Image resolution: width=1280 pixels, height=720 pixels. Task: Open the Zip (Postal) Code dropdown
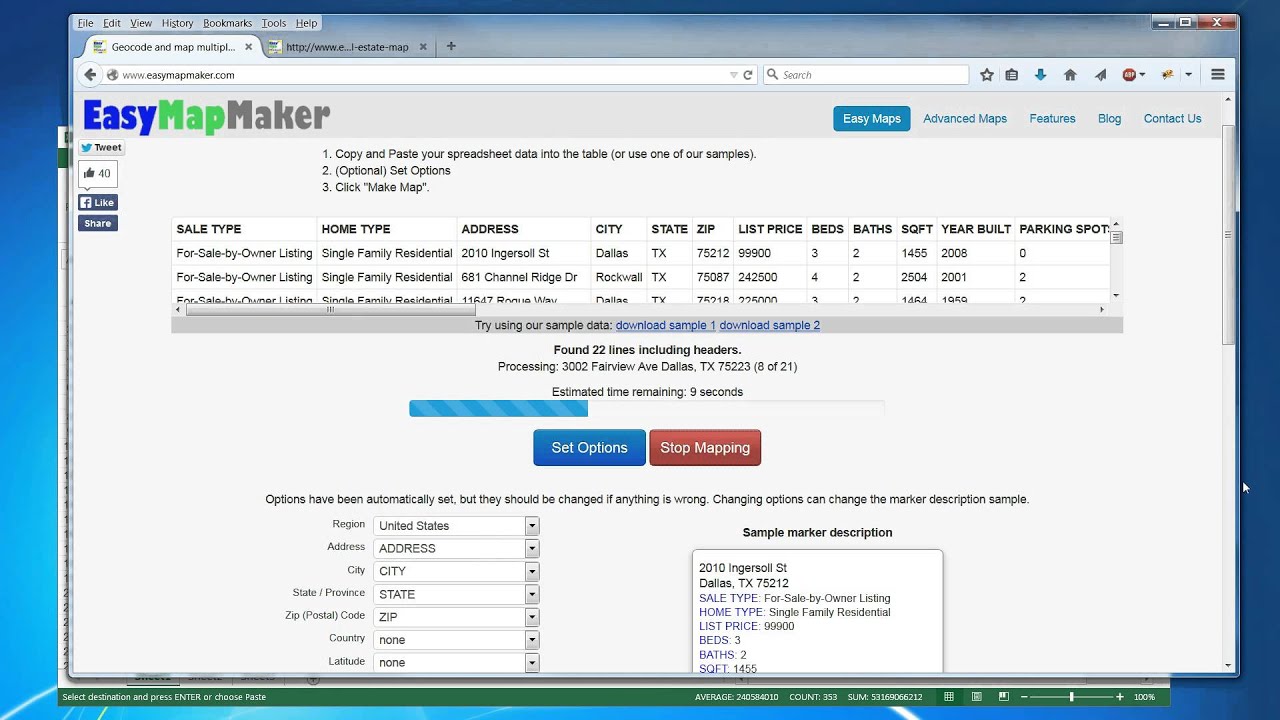[456, 617]
